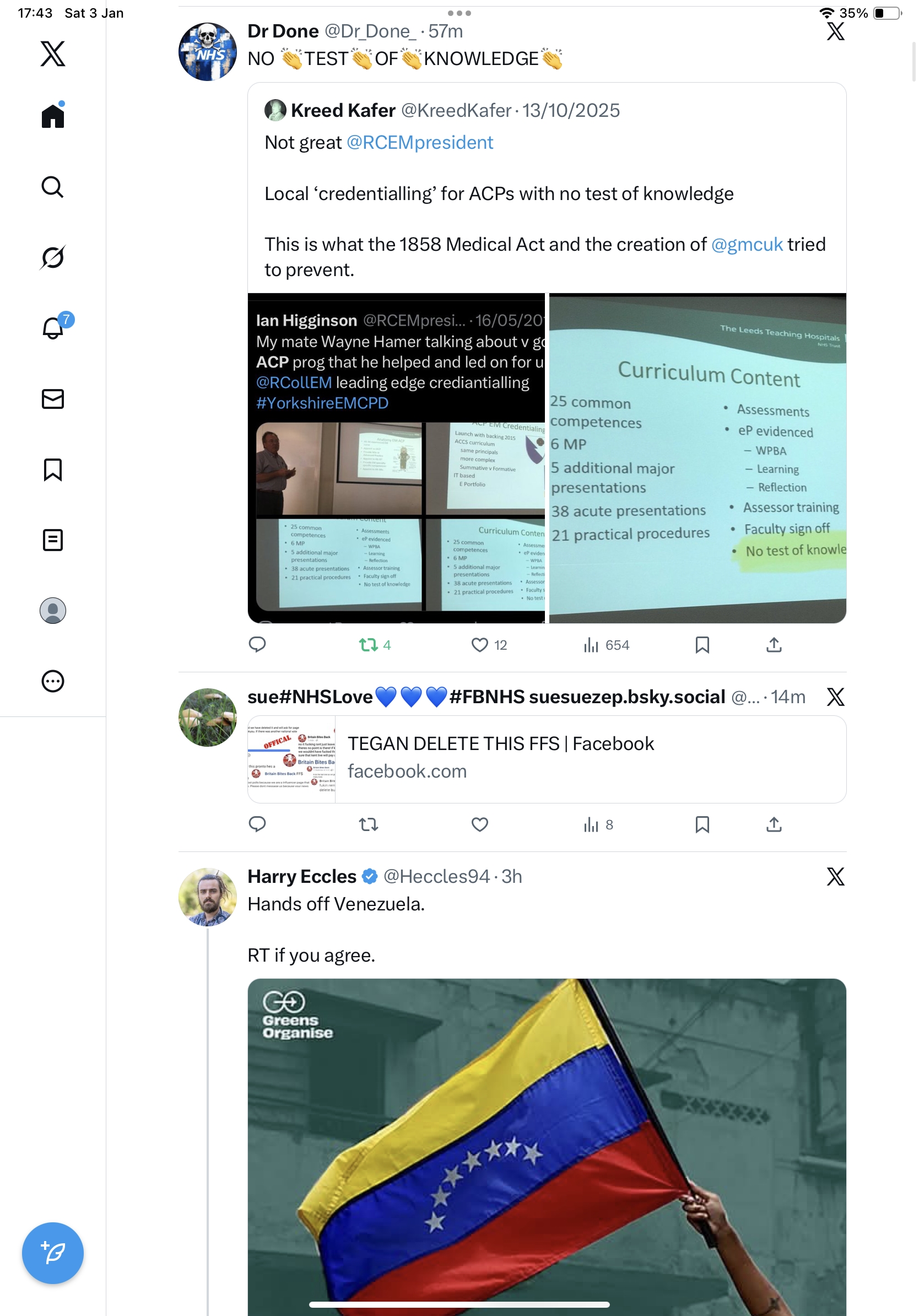View analytics showing 654 views

tap(606, 645)
